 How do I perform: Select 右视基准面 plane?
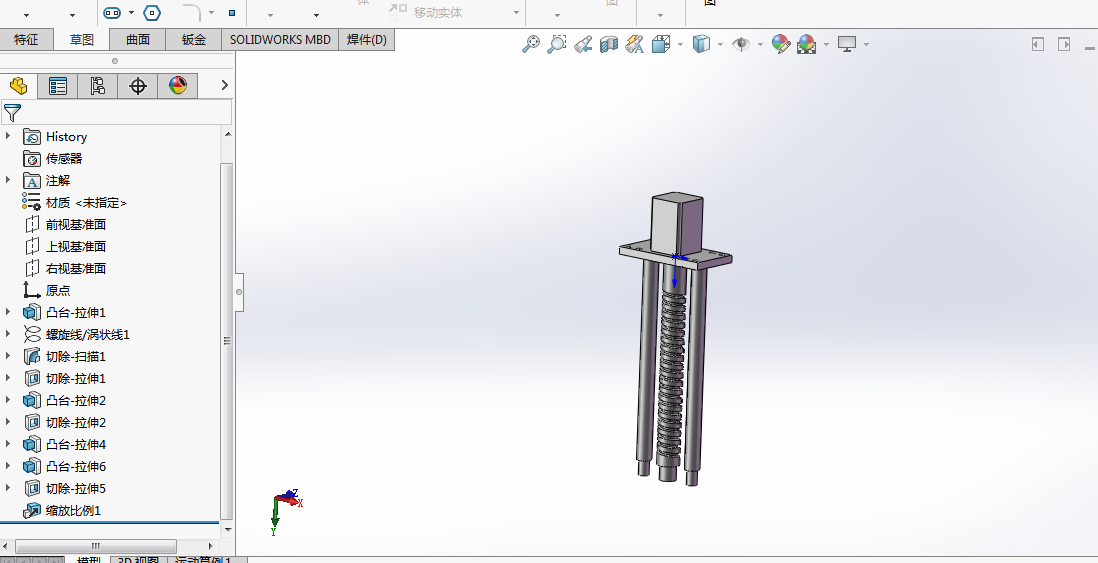pyautogui.click(x=76, y=268)
